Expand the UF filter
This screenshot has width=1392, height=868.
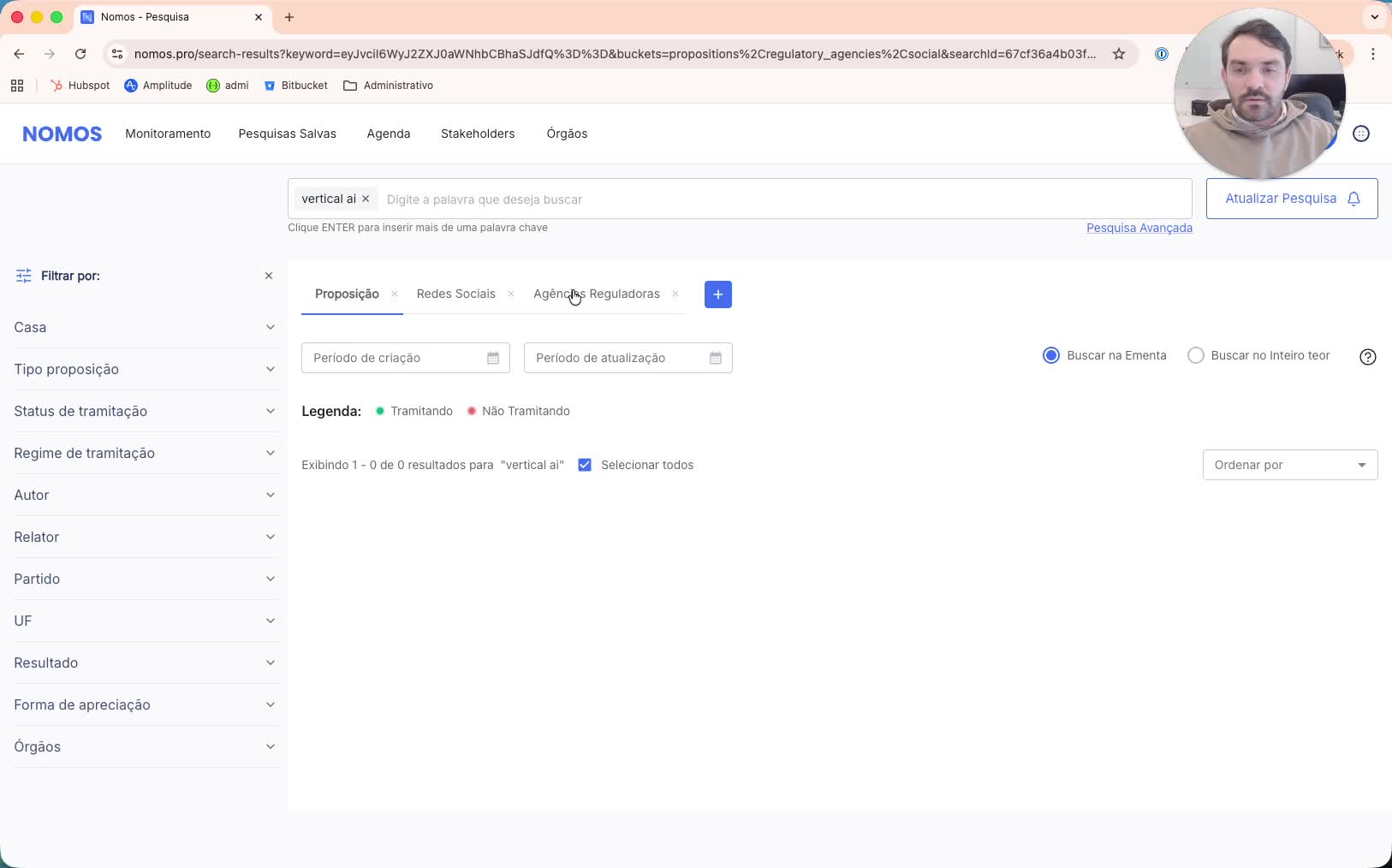click(146, 621)
